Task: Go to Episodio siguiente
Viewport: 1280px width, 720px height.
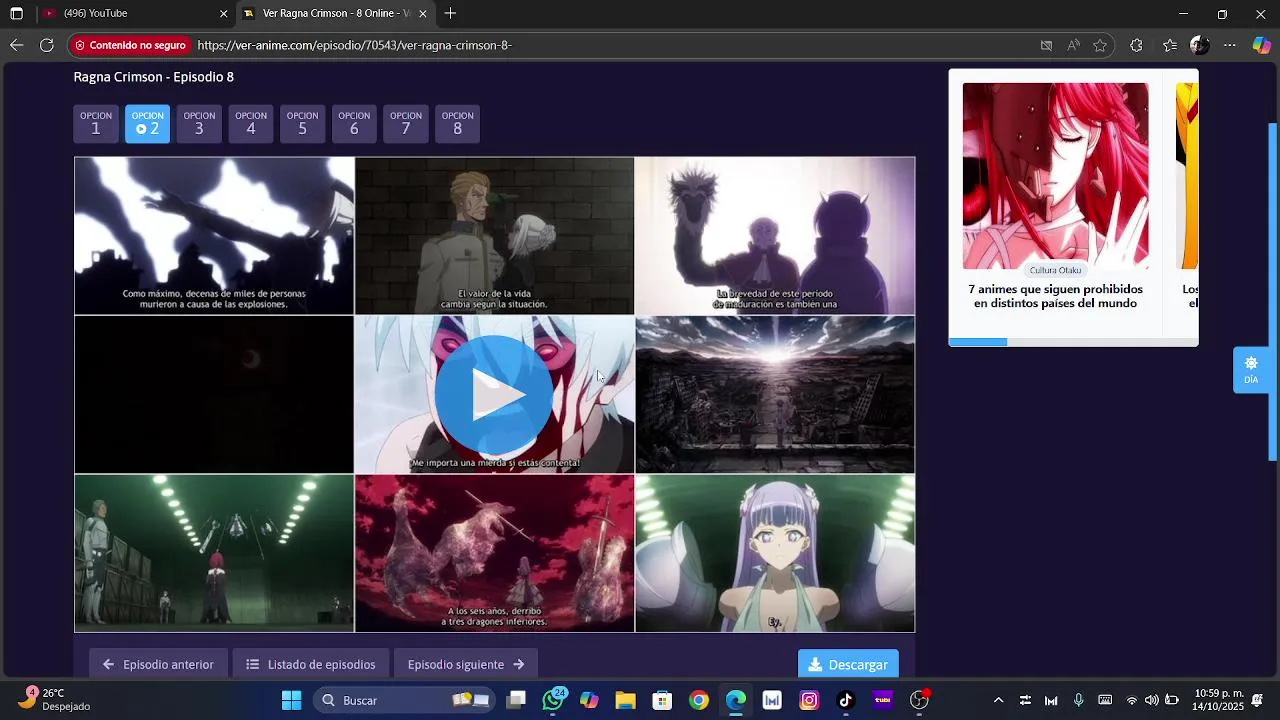Action: 466,664
